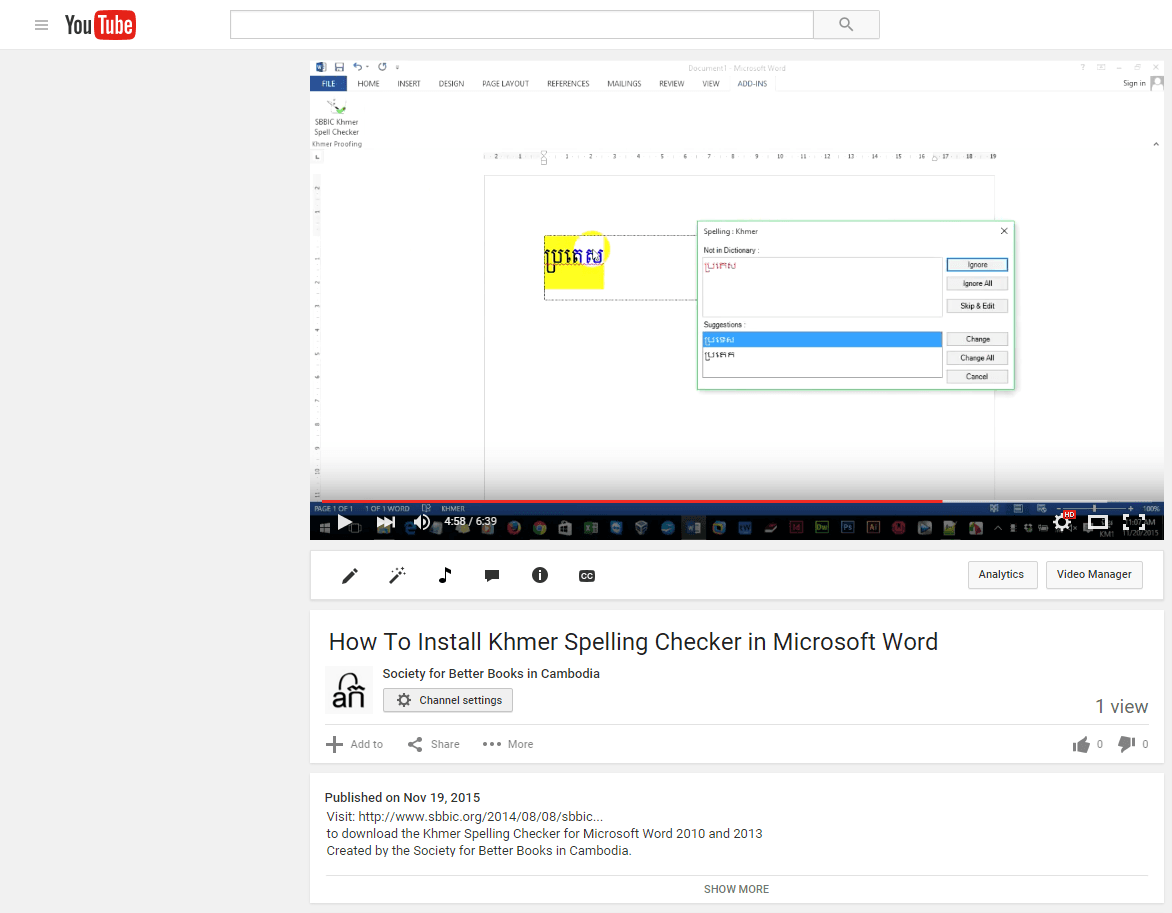The image size is (1172, 913).
Task: Click into the YouTube search field
Action: (522, 25)
